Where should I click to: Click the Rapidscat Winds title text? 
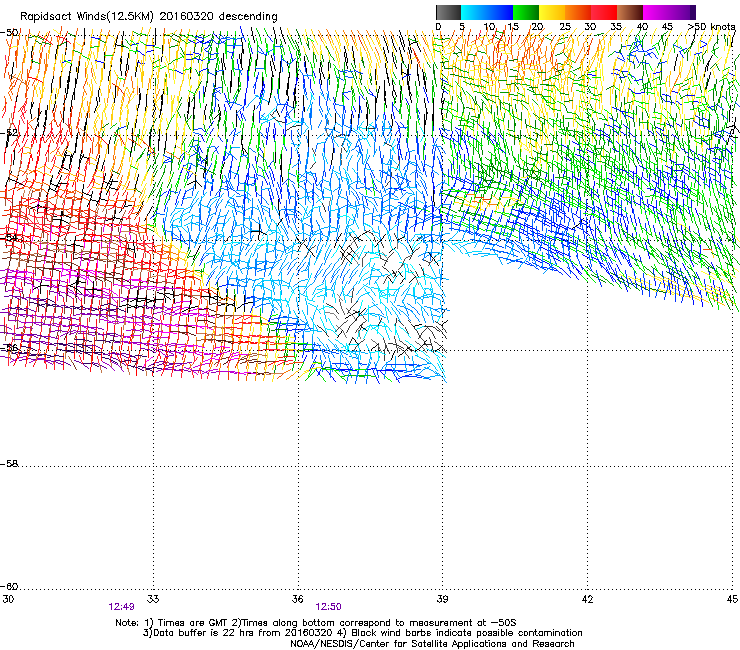click(x=149, y=17)
